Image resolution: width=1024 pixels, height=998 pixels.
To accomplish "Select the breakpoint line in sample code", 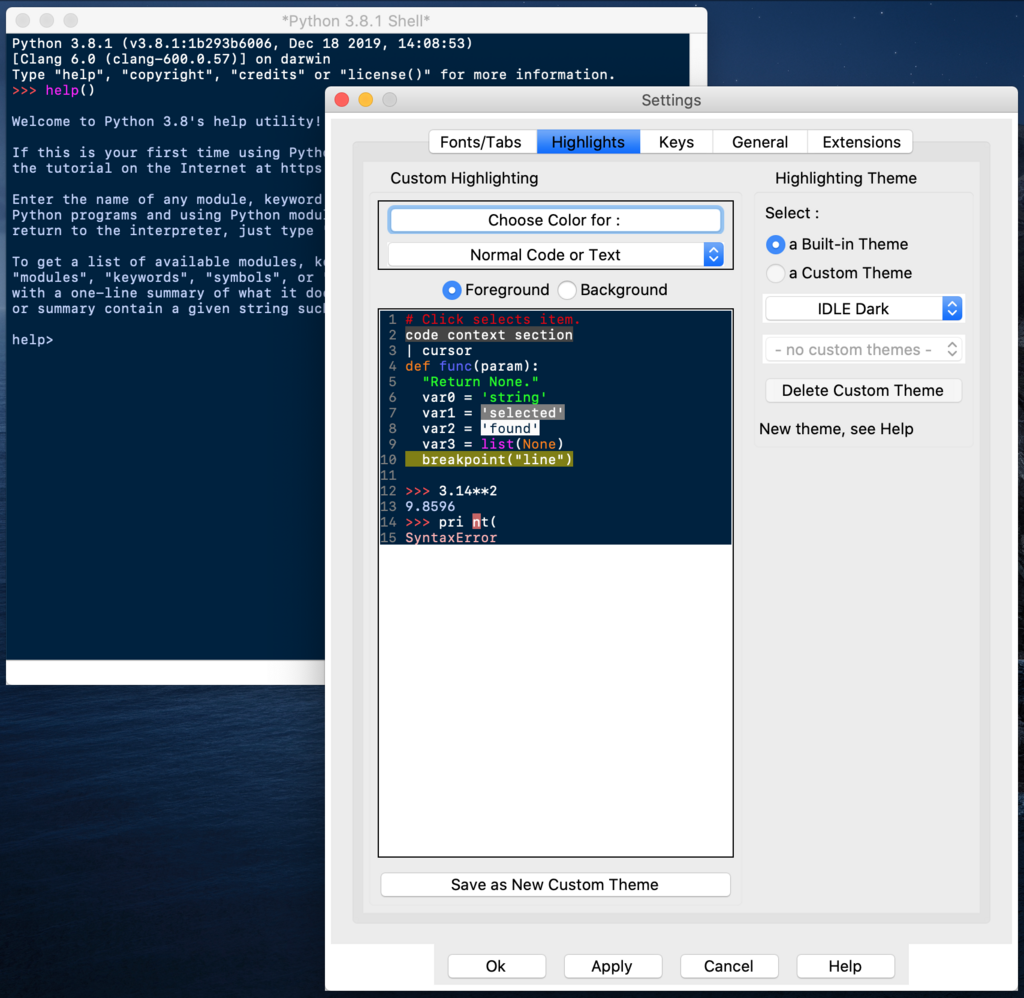I will [488, 459].
